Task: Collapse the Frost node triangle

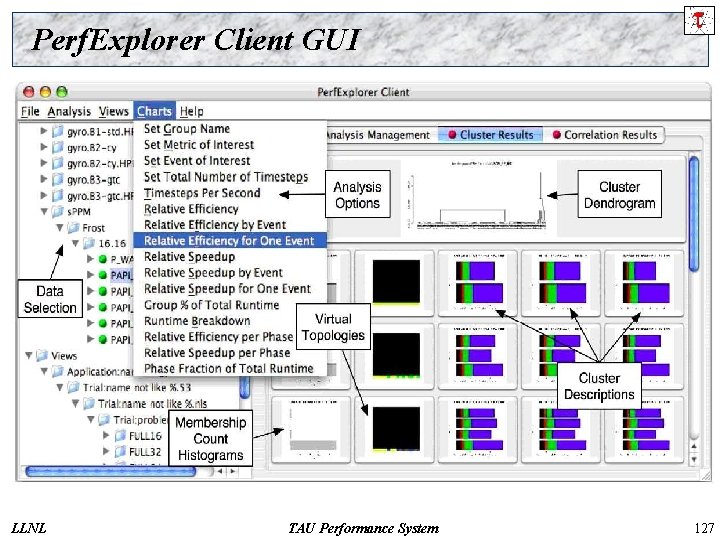Action: click(60, 228)
